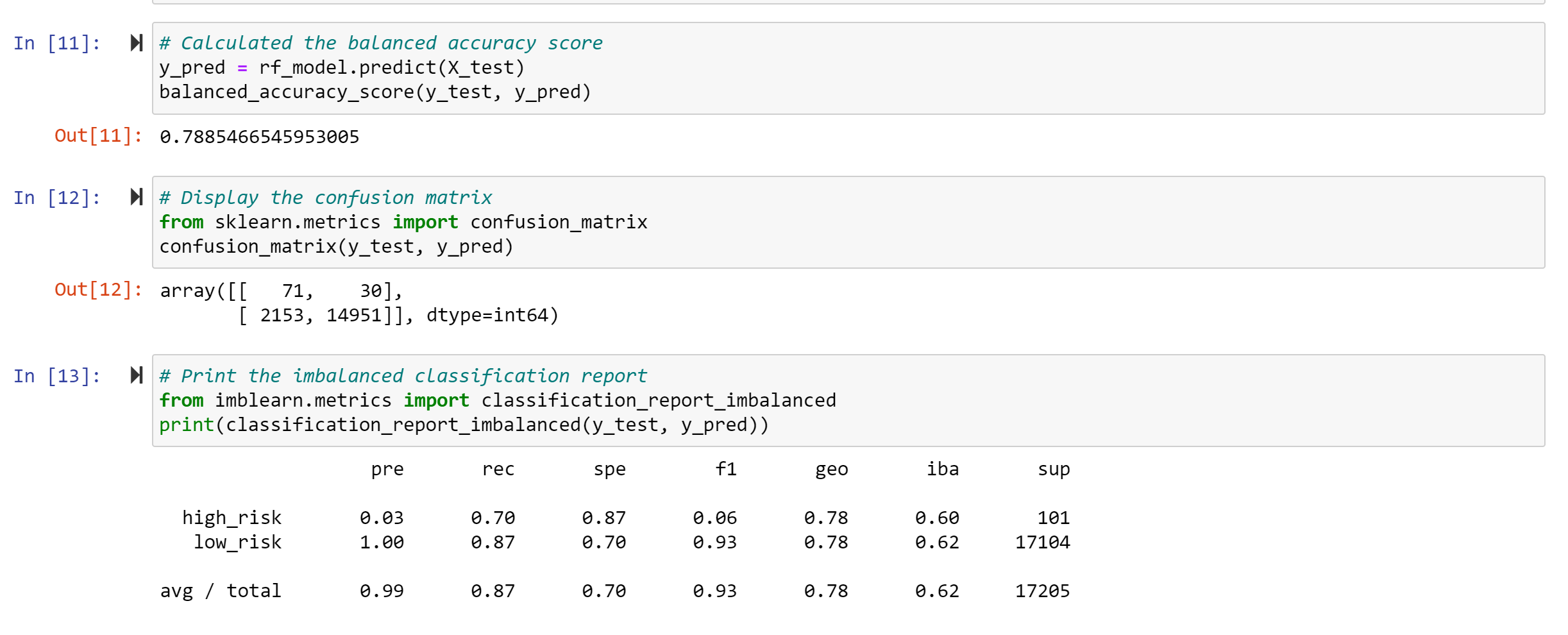
Task: Click the output value 0.7885466545953005
Action: tap(260, 137)
